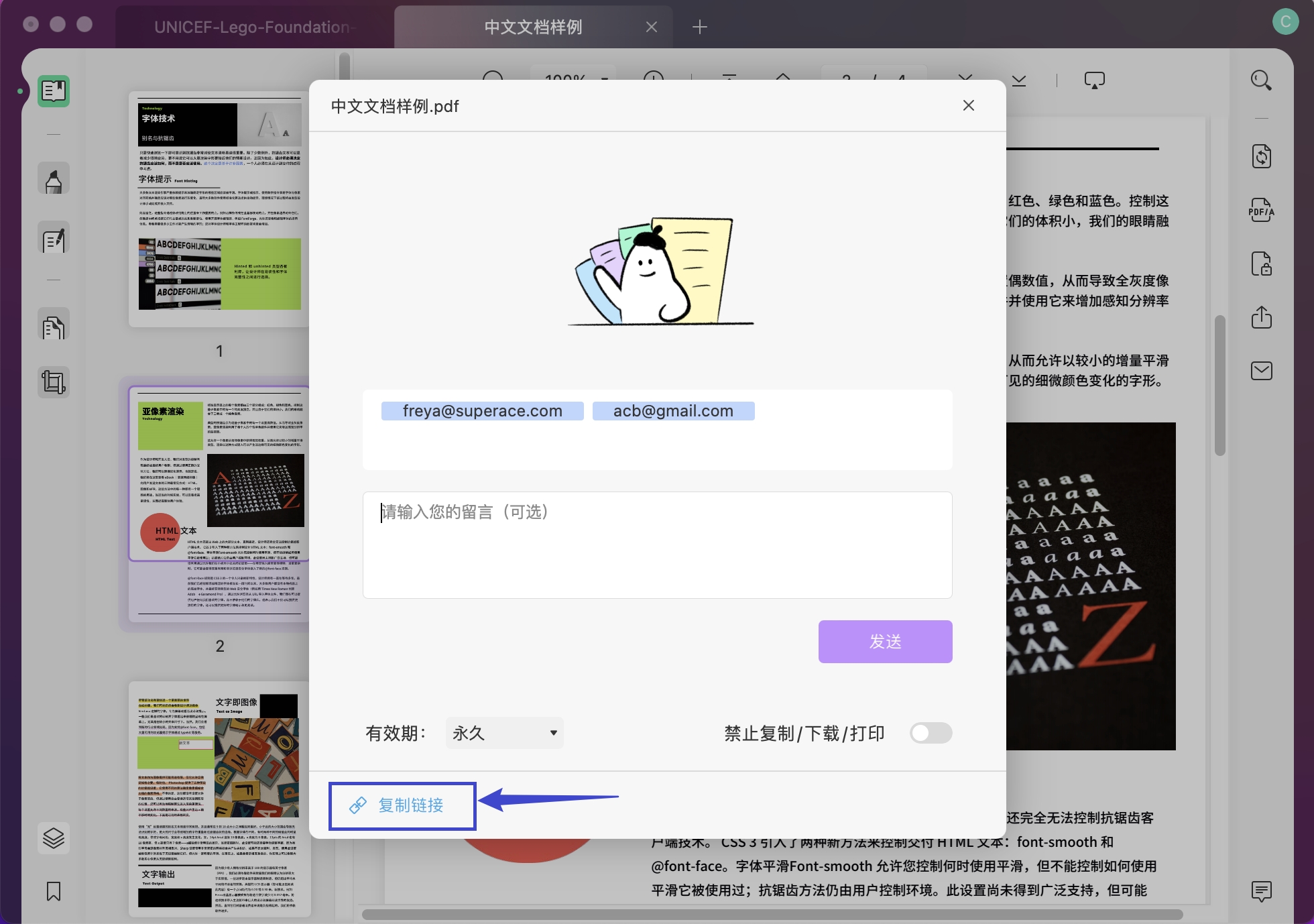Click the 复制链接 copy link button
1314x924 pixels.
coord(402,805)
